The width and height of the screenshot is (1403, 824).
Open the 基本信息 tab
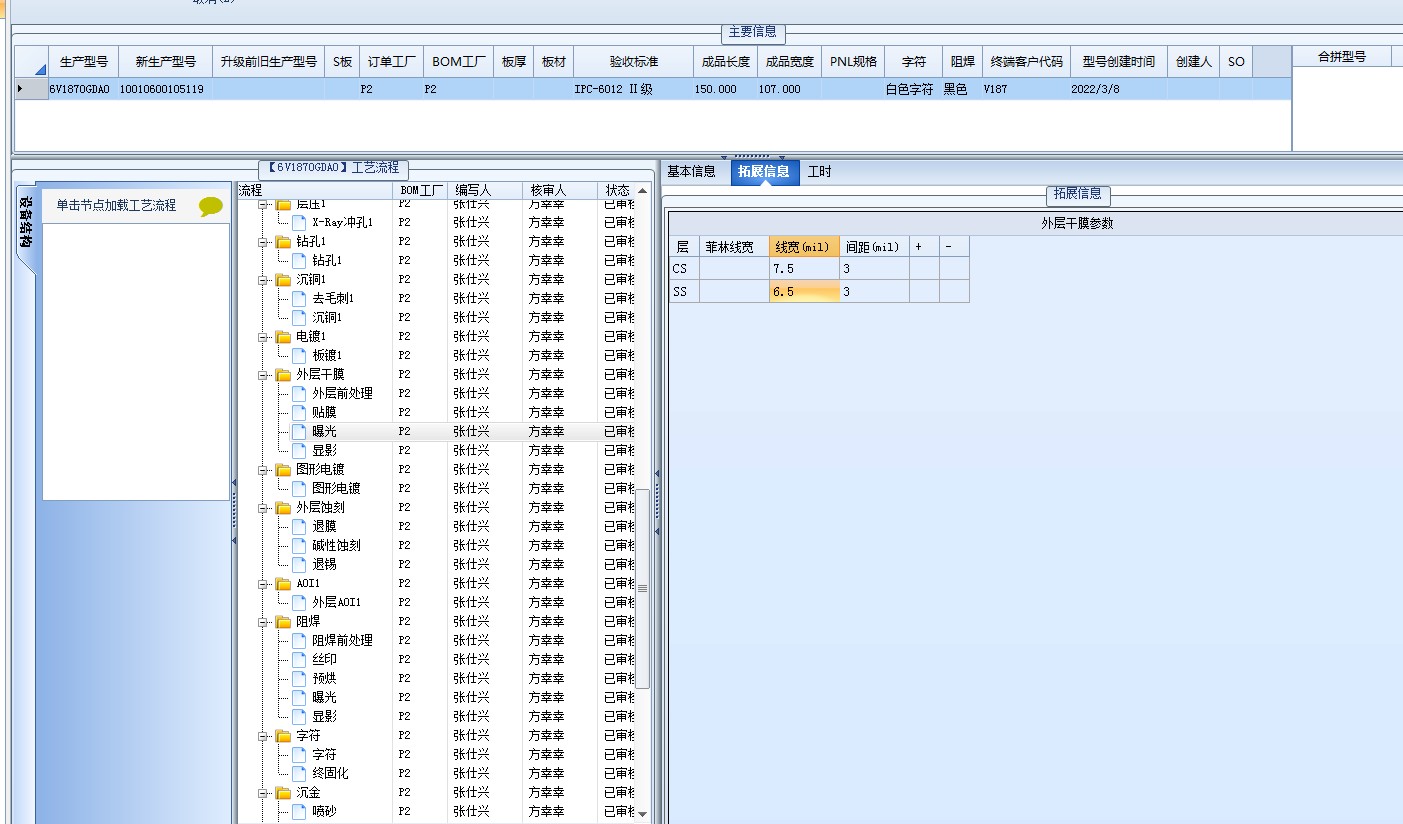click(x=692, y=172)
